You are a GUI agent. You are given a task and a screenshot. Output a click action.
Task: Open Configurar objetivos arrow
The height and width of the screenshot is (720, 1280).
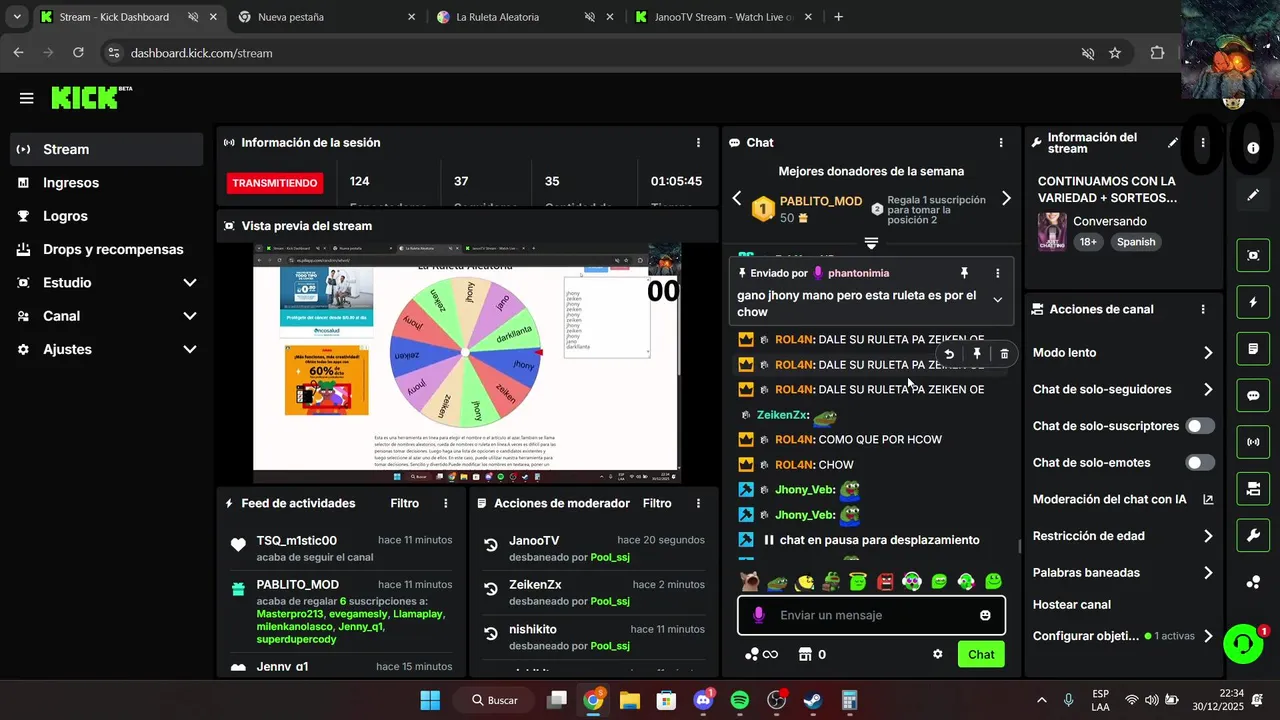[1208, 636]
